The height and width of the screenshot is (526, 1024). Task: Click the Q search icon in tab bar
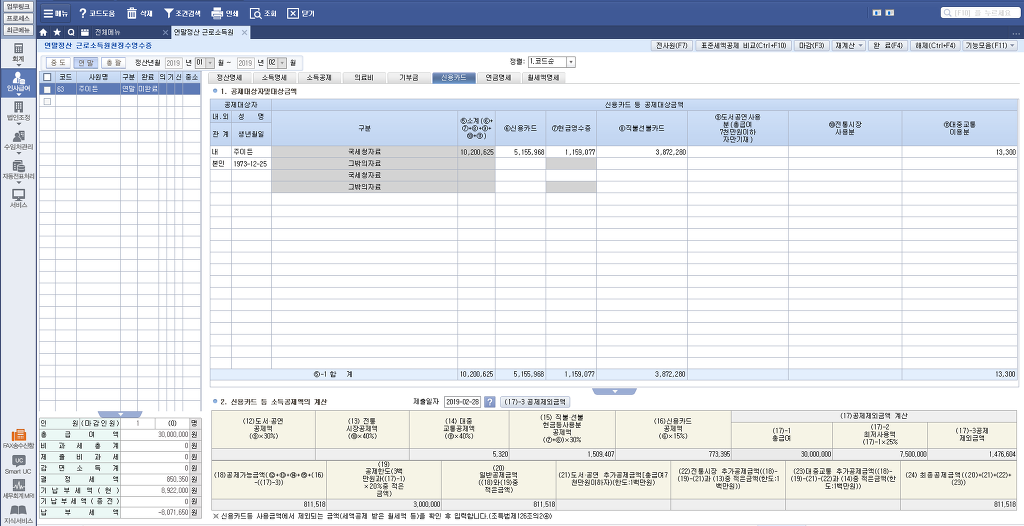tap(71, 32)
